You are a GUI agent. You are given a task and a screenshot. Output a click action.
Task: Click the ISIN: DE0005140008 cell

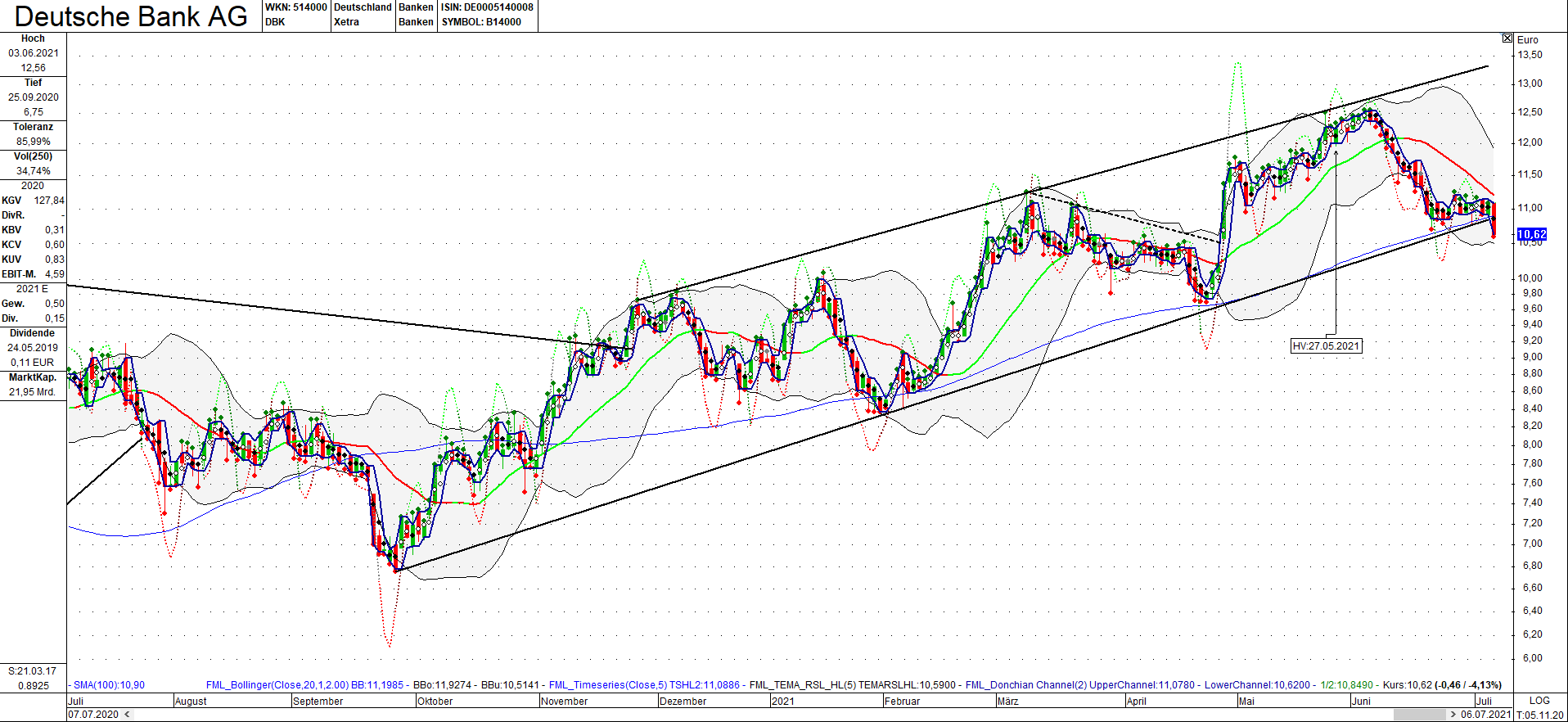(487, 7)
